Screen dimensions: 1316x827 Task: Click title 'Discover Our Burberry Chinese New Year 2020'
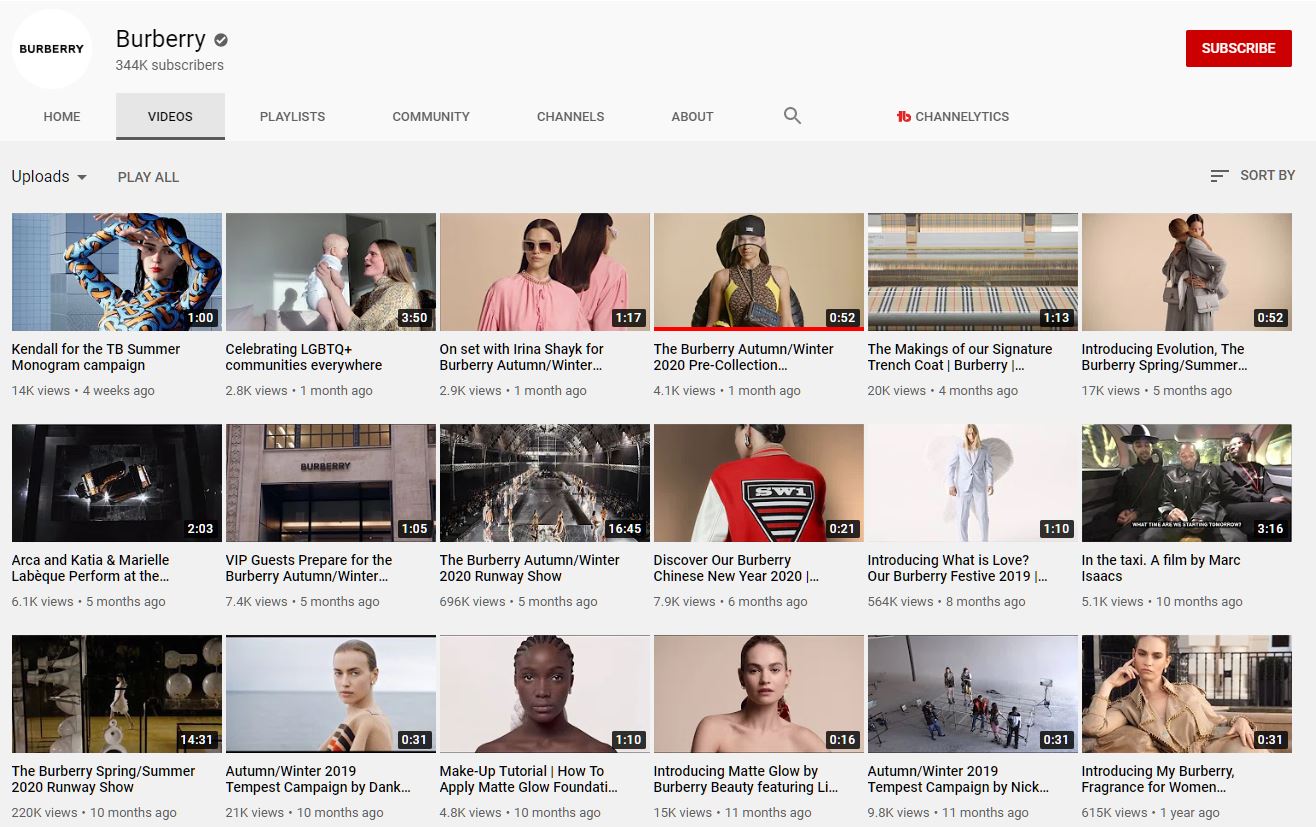coord(736,568)
